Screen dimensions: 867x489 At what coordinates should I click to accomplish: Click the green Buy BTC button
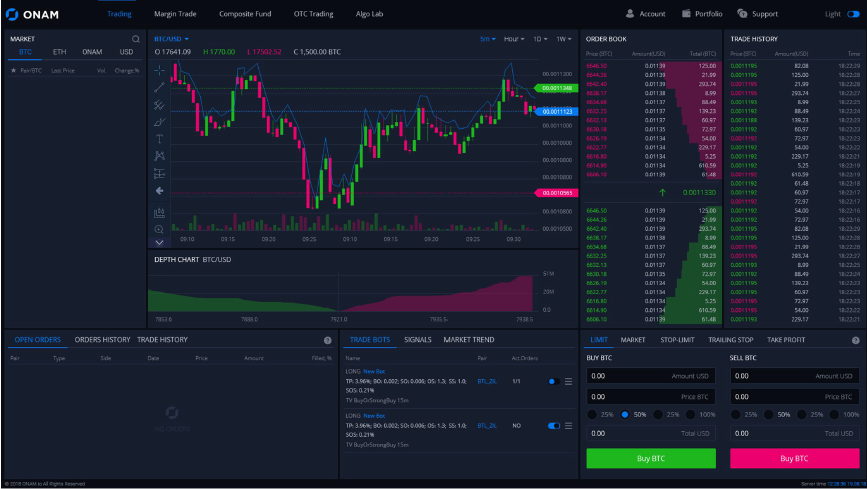tap(651, 458)
